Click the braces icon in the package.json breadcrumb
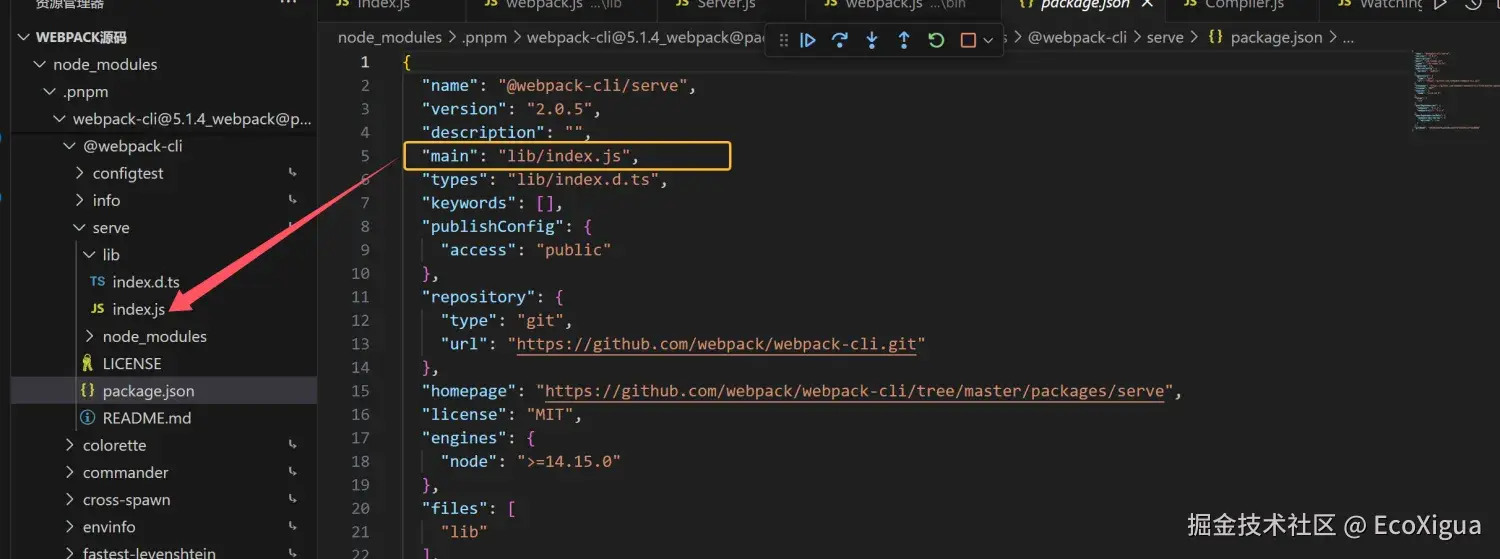This screenshot has height=559, width=1500. [1215, 38]
